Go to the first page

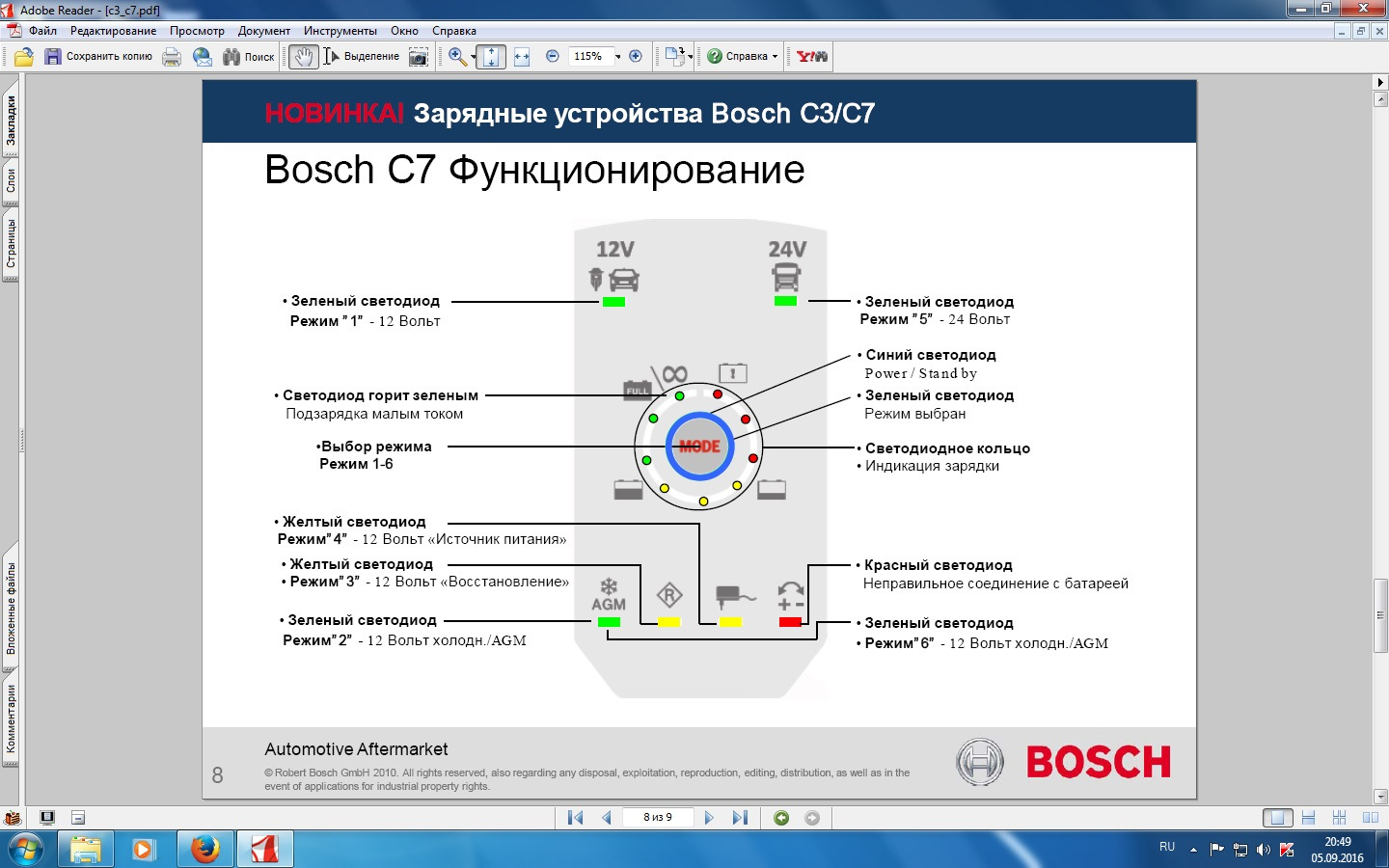tap(576, 818)
